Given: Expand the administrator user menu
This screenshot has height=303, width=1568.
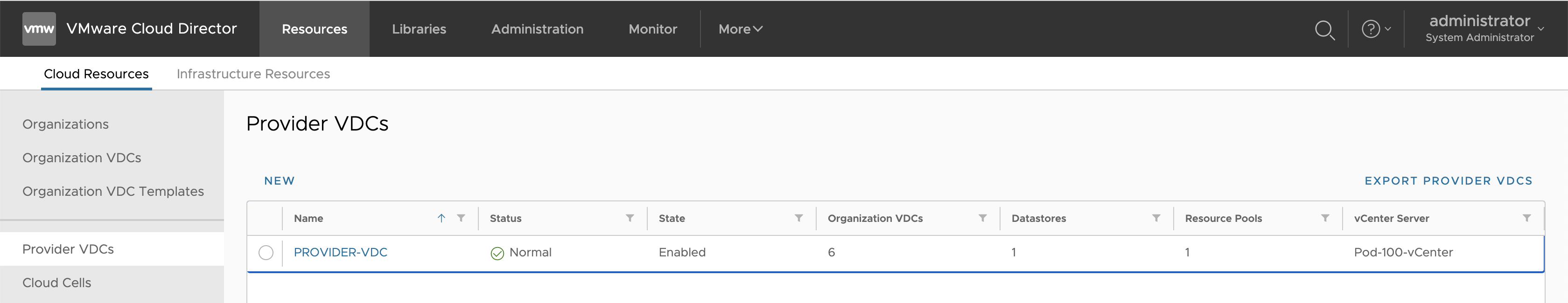Looking at the screenshot, I should [x=1484, y=29].
